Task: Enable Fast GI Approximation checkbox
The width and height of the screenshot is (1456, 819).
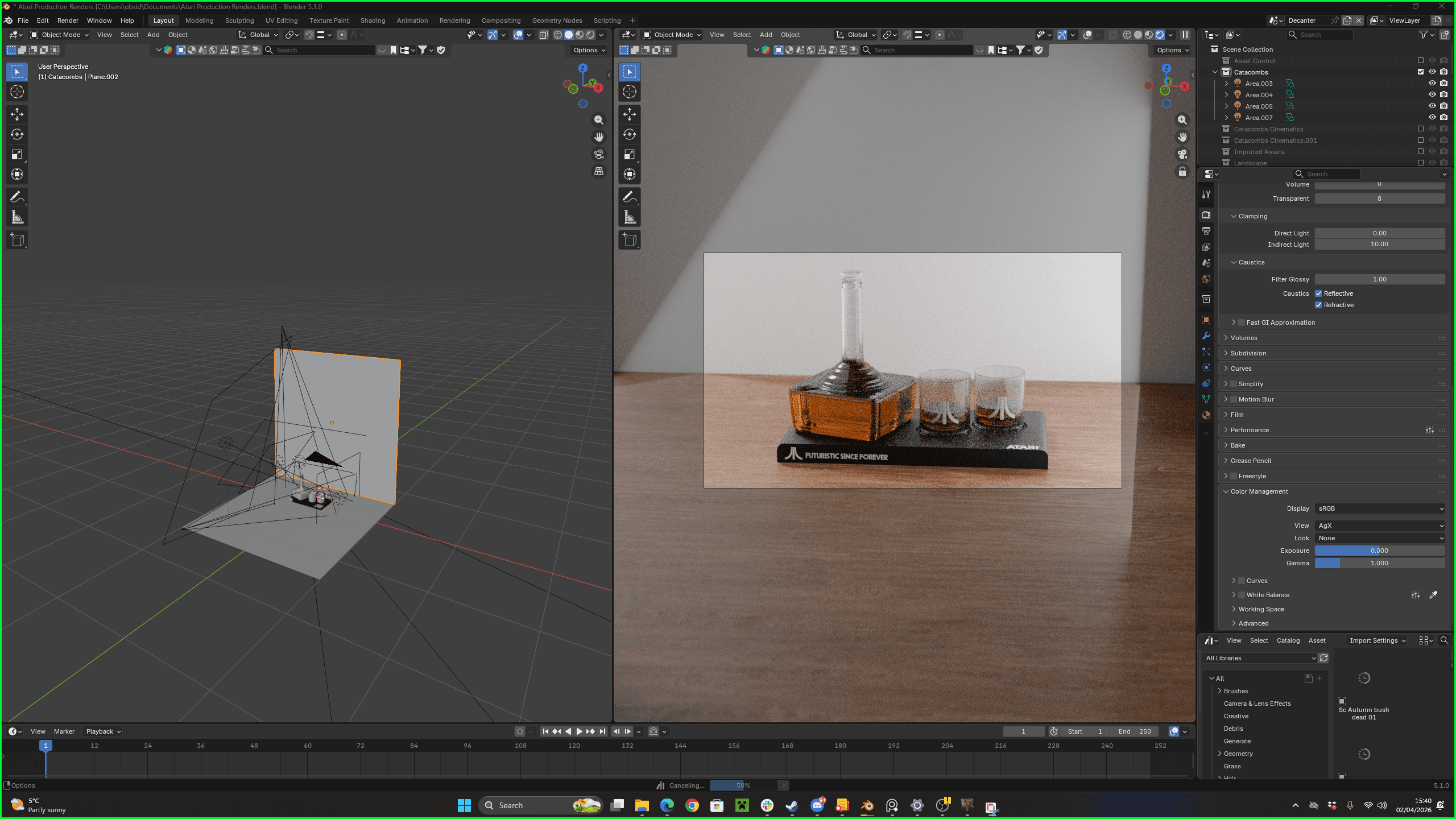Action: 1242,322
